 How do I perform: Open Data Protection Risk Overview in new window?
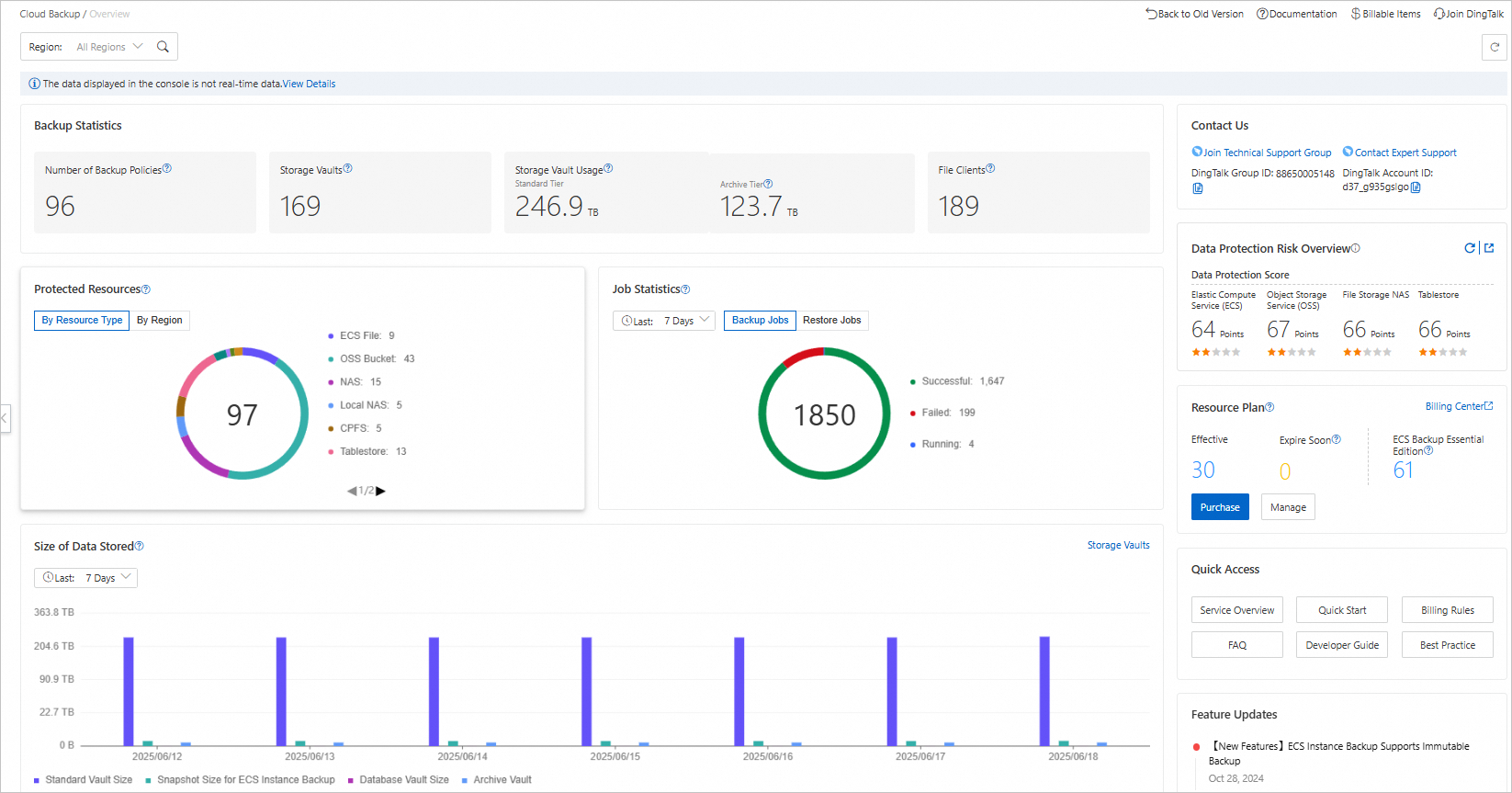click(1489, 248)
